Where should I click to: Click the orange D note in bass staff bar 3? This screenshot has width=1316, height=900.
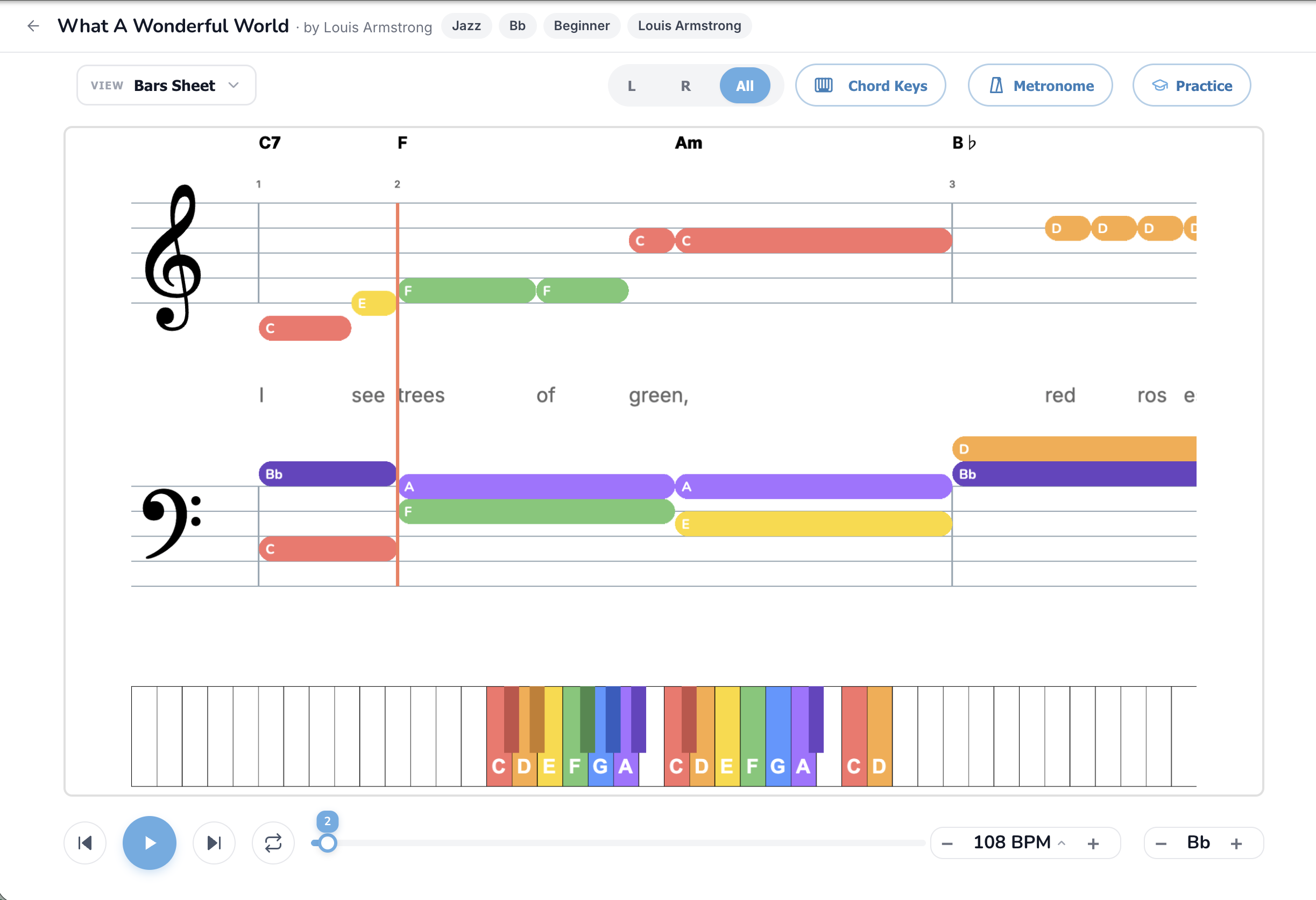click(1074, 449)
